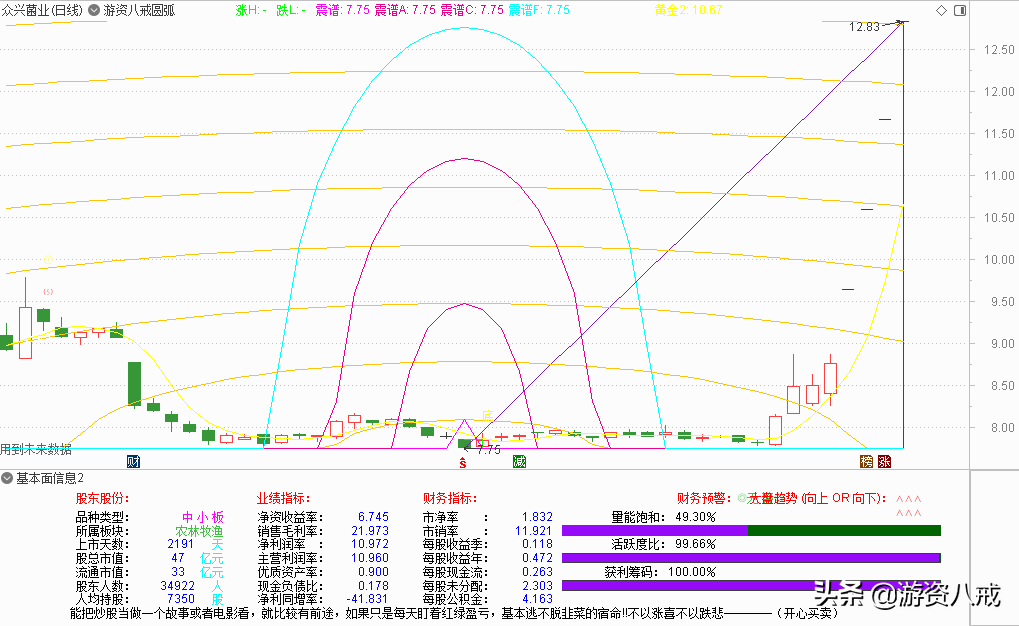Image resolution: width=1019 pixels, height=626 pixels.
Task: Click the 震谱F: 7.75 cyan value
Action: pyautogui.click(x=539, y=10)
